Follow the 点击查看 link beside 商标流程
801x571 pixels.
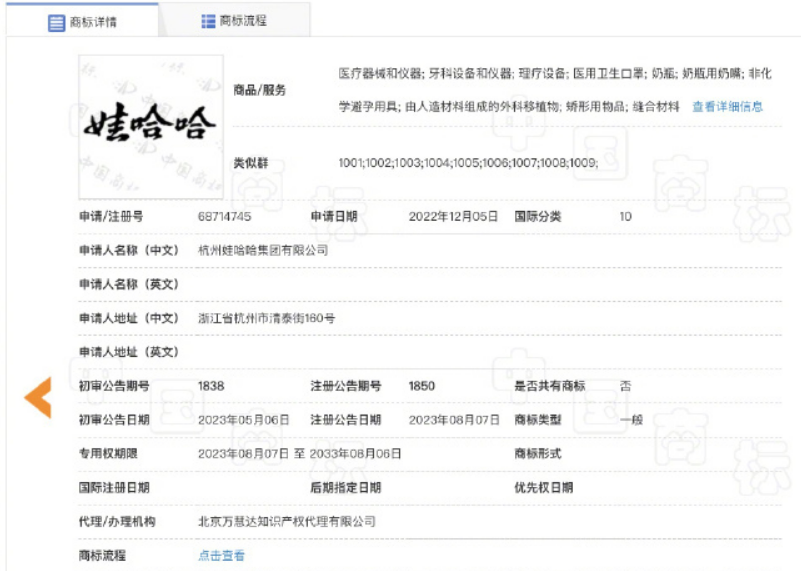221,555
